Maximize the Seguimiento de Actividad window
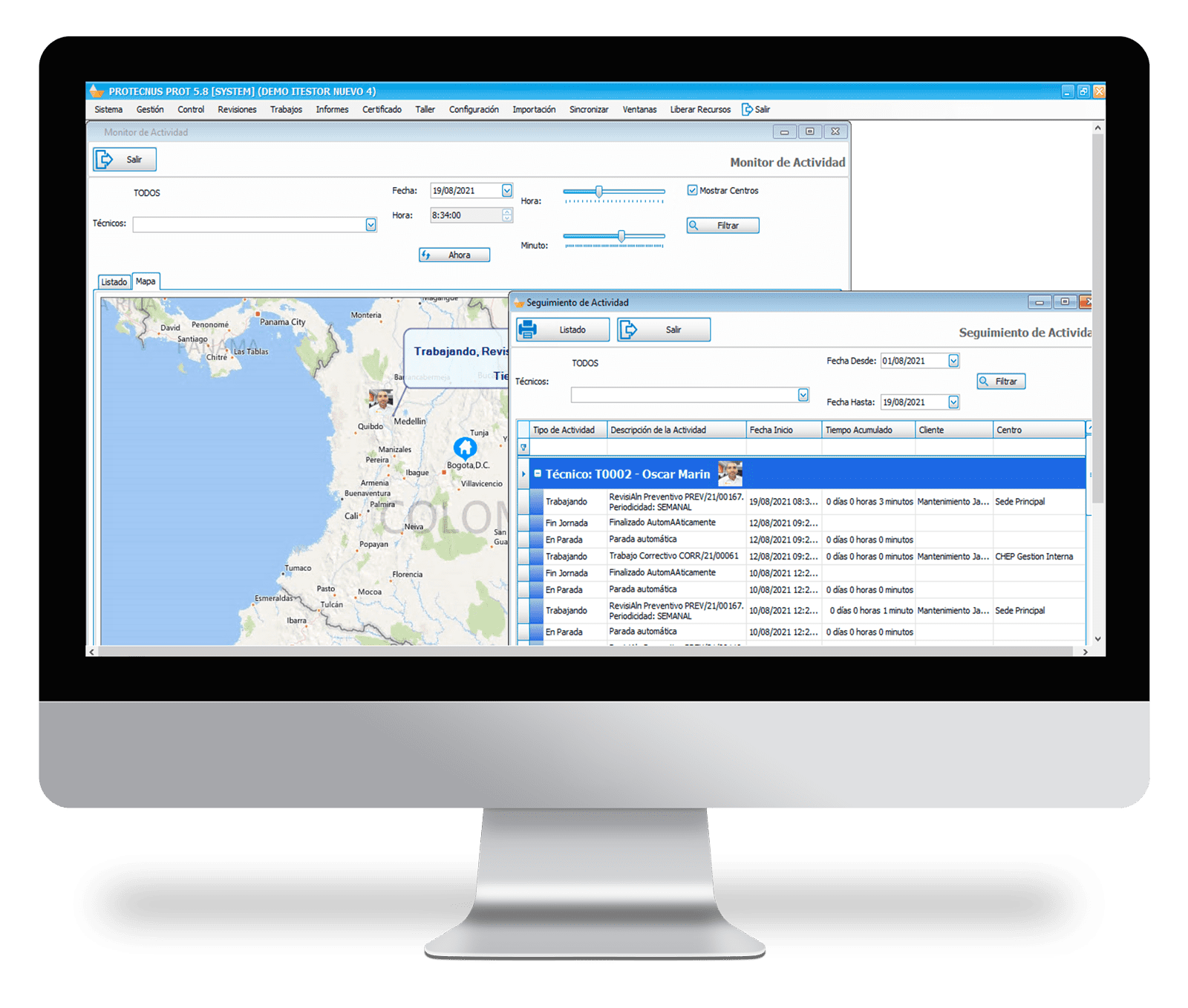 point(1065,301)
